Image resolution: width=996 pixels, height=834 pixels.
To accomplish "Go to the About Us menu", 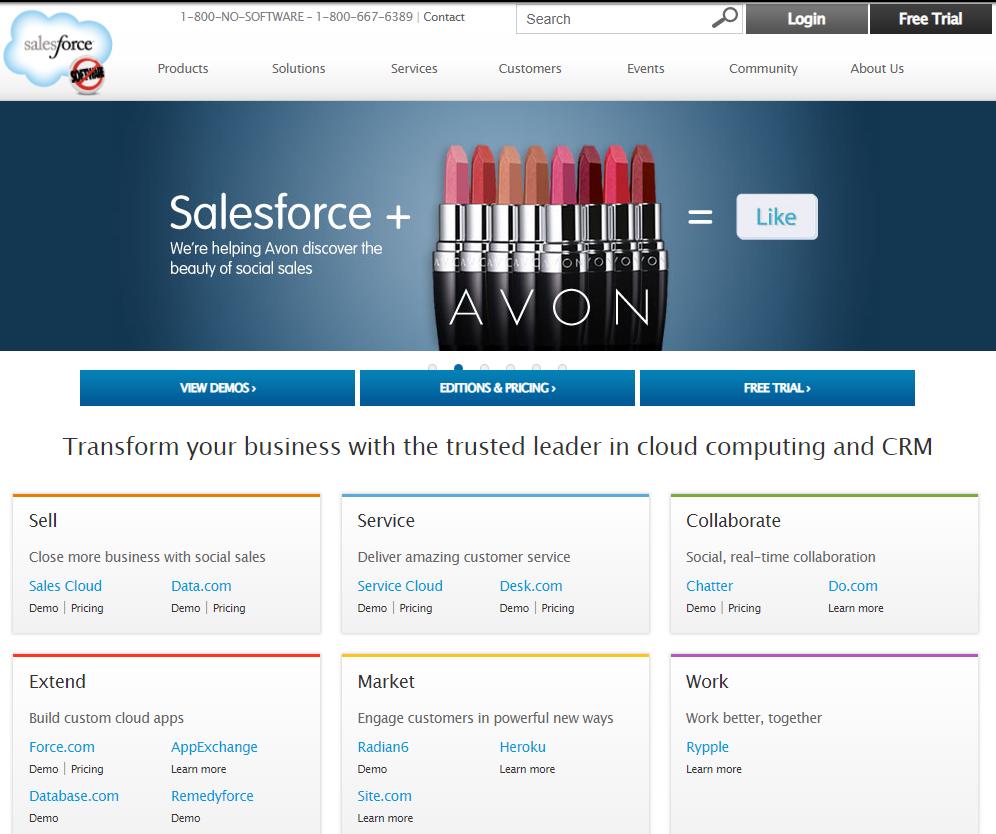I will [x=876, y=69].
